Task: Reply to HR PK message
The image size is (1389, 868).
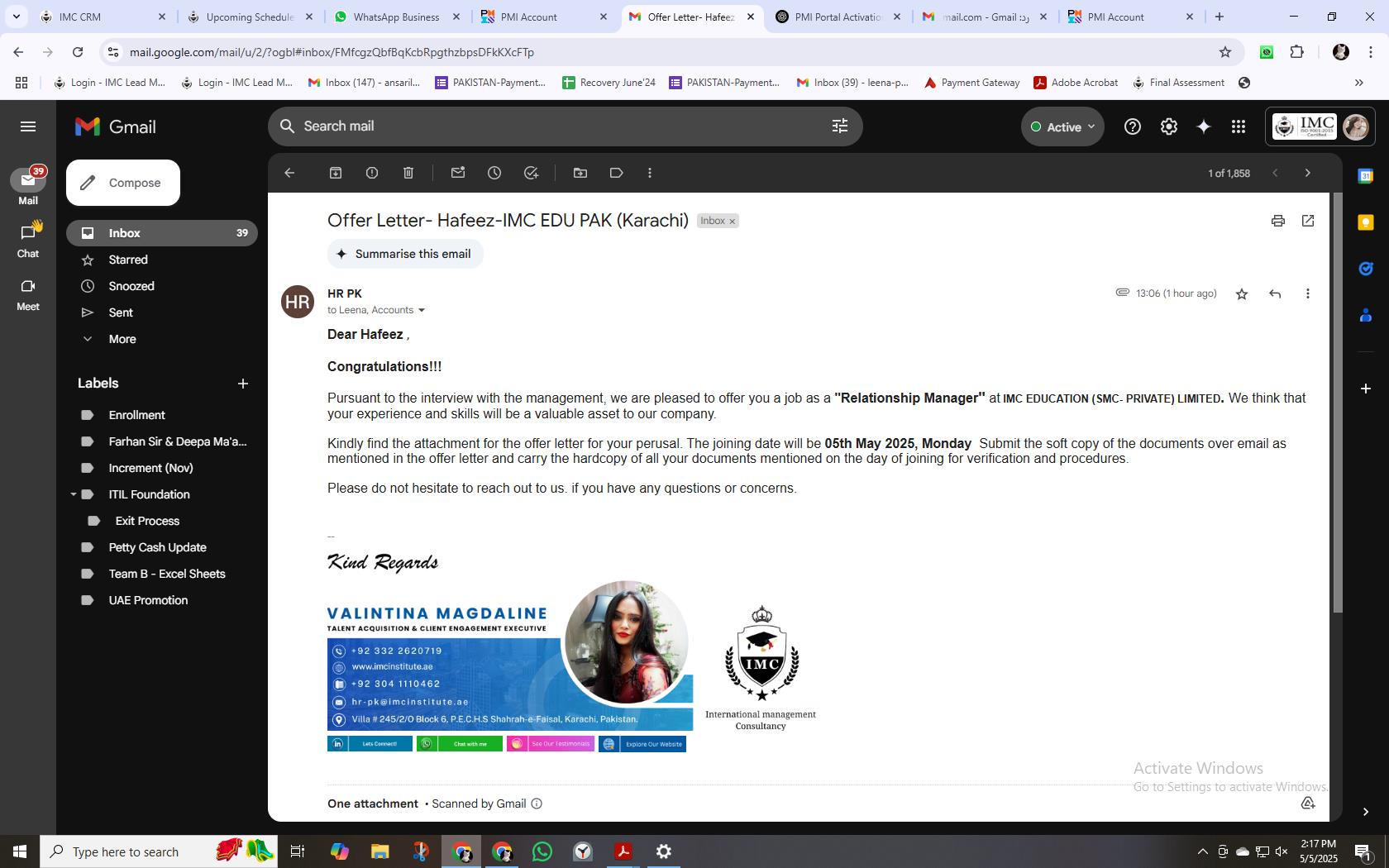Action: 1275,293
